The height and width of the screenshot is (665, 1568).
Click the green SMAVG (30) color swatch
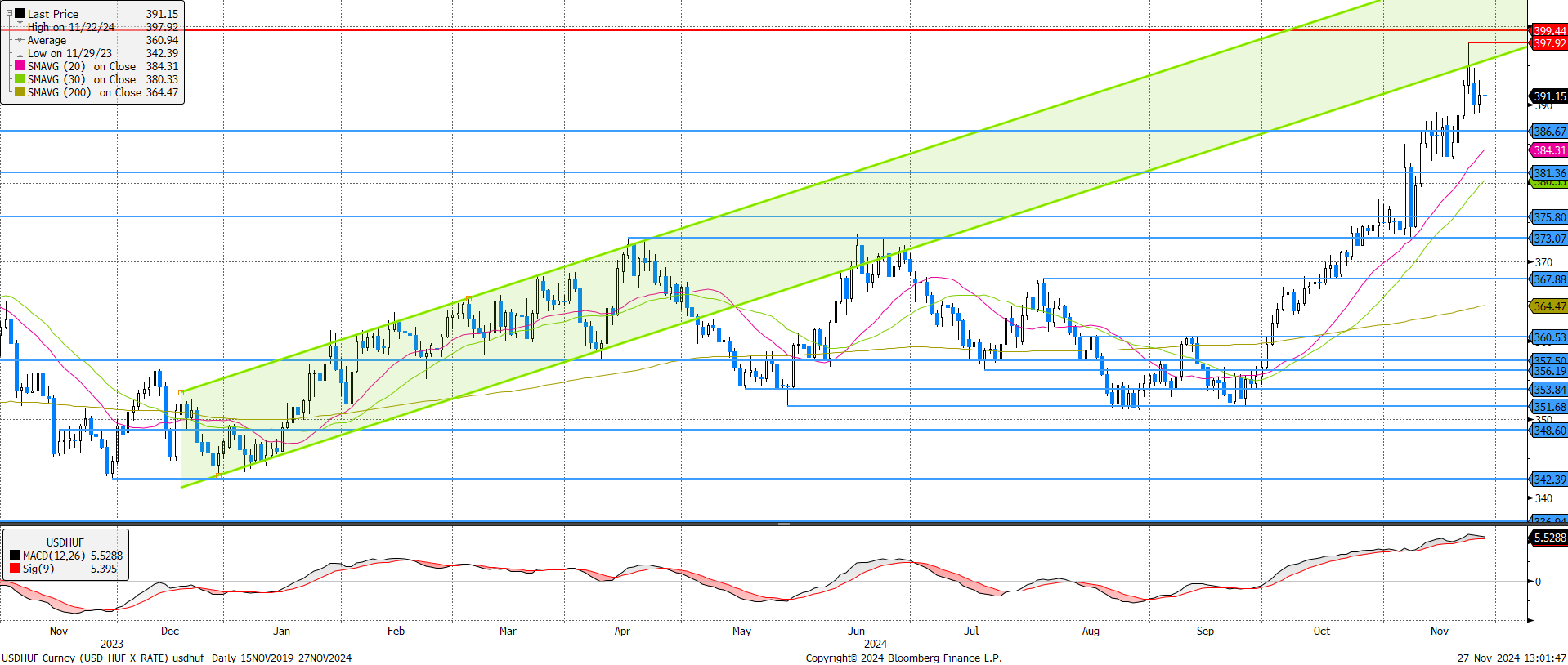tap(20, 79)
